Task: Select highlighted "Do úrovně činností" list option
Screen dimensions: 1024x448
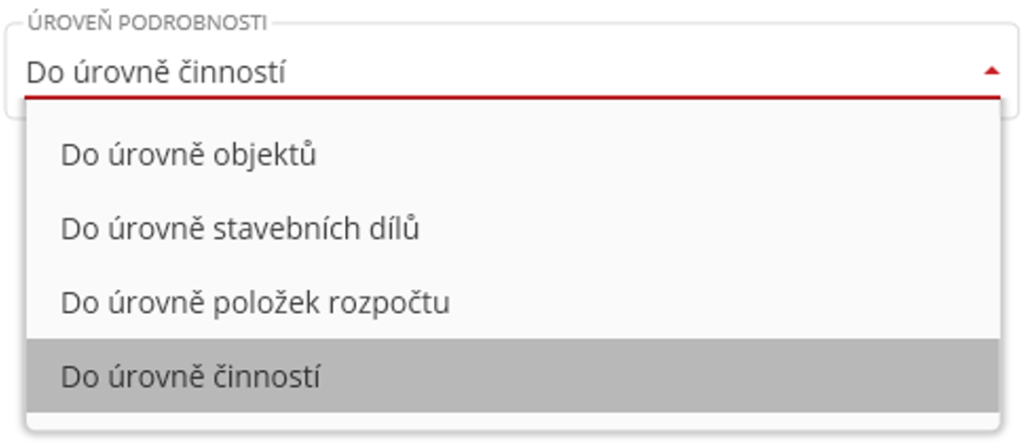Action: (x=190, y=377)
